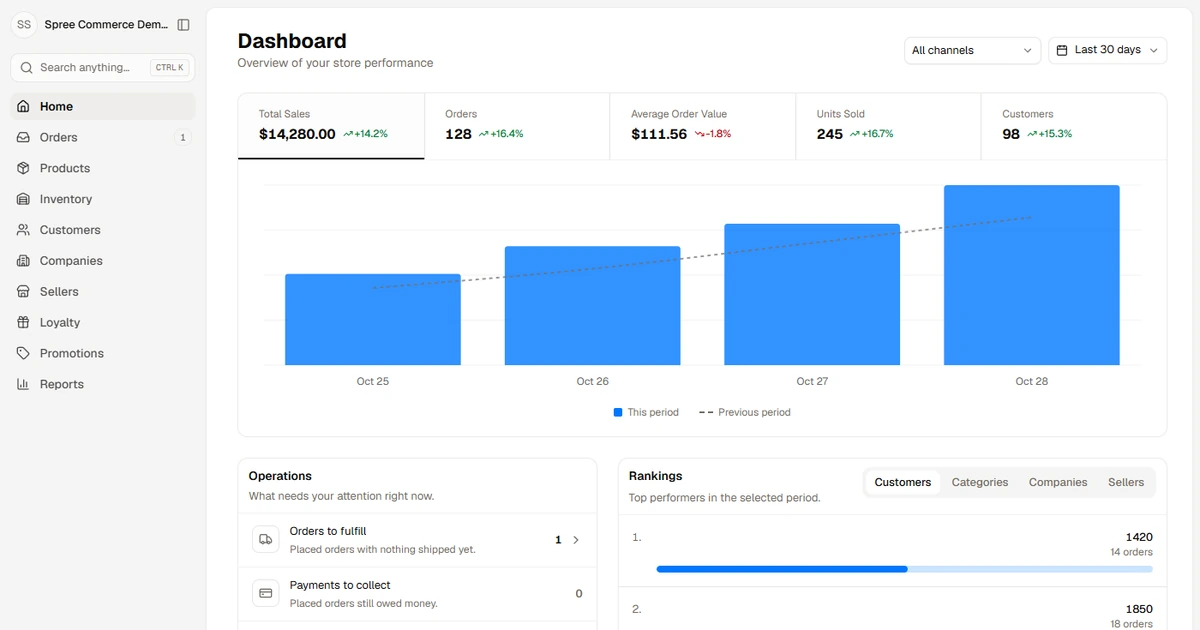1200x630 pixels.
Task: Toggle the Previous period legend entry
Action: (x=744, y=412)
